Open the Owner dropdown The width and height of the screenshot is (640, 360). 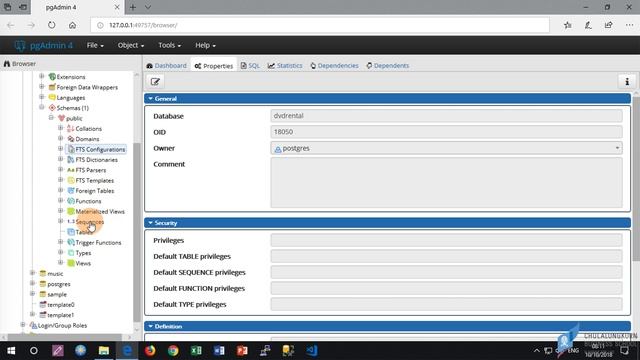[446, 148]
